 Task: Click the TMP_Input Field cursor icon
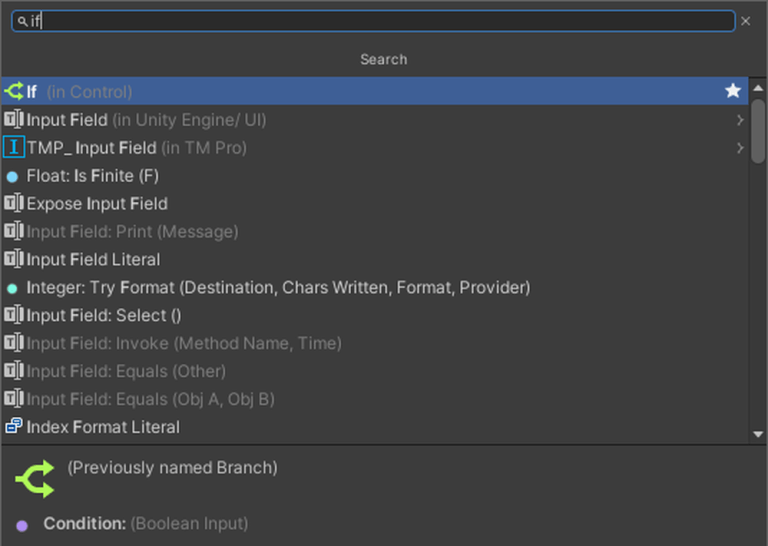[14, 148]
